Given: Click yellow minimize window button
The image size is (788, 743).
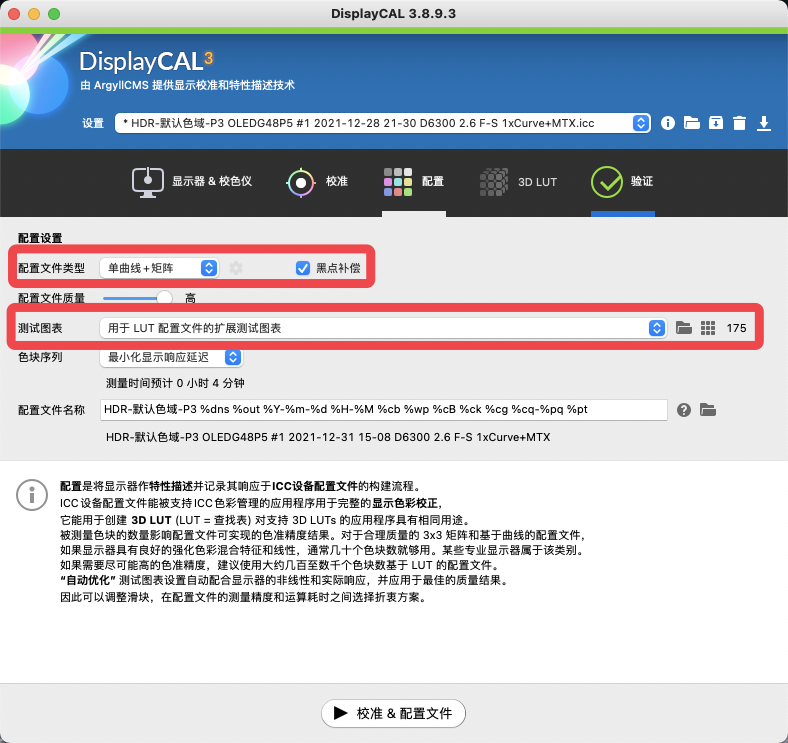Looking at the screenshot, I should tap(34, 14).
